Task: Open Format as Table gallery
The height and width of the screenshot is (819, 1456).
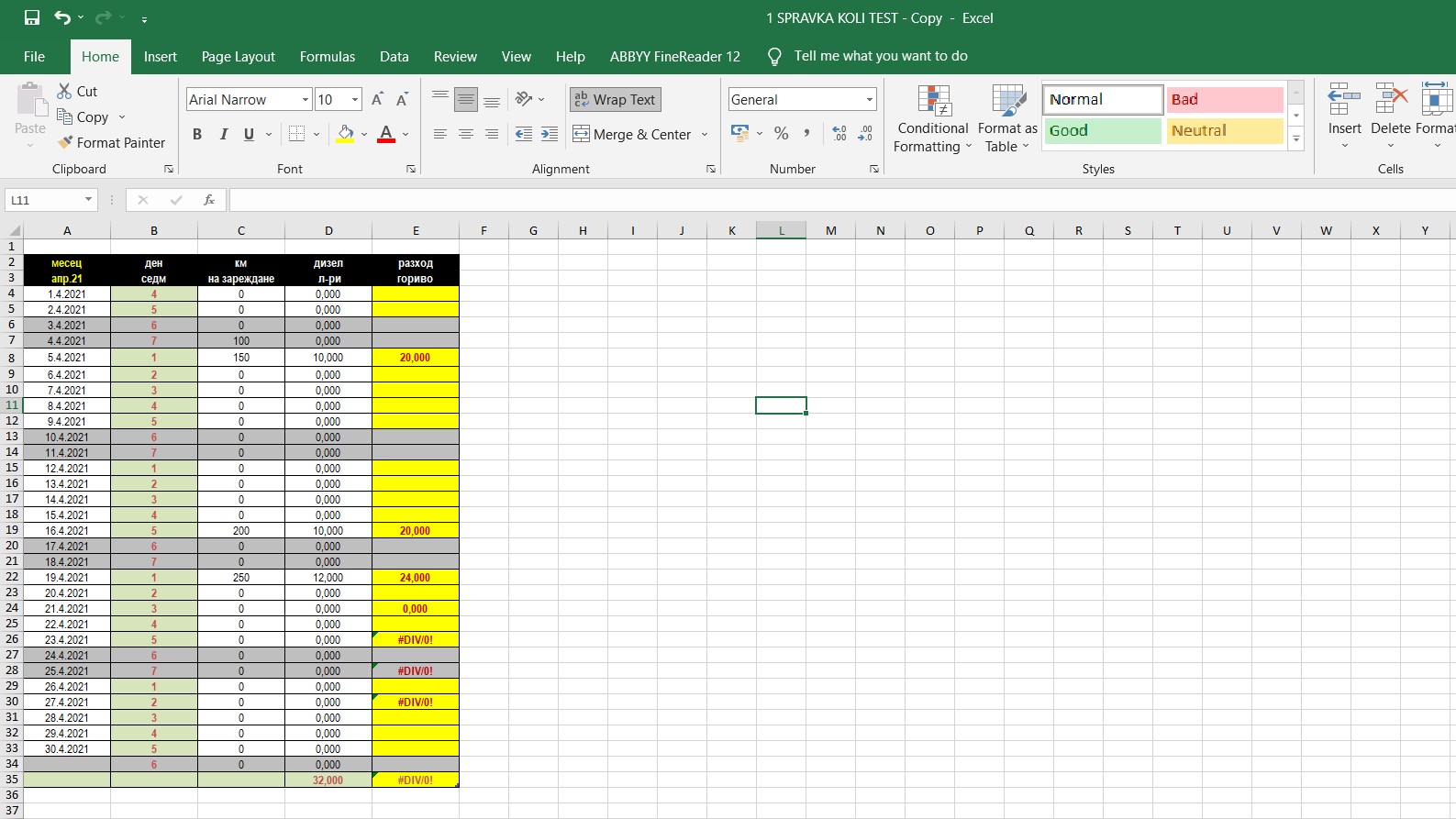Action: point(1007,119)
